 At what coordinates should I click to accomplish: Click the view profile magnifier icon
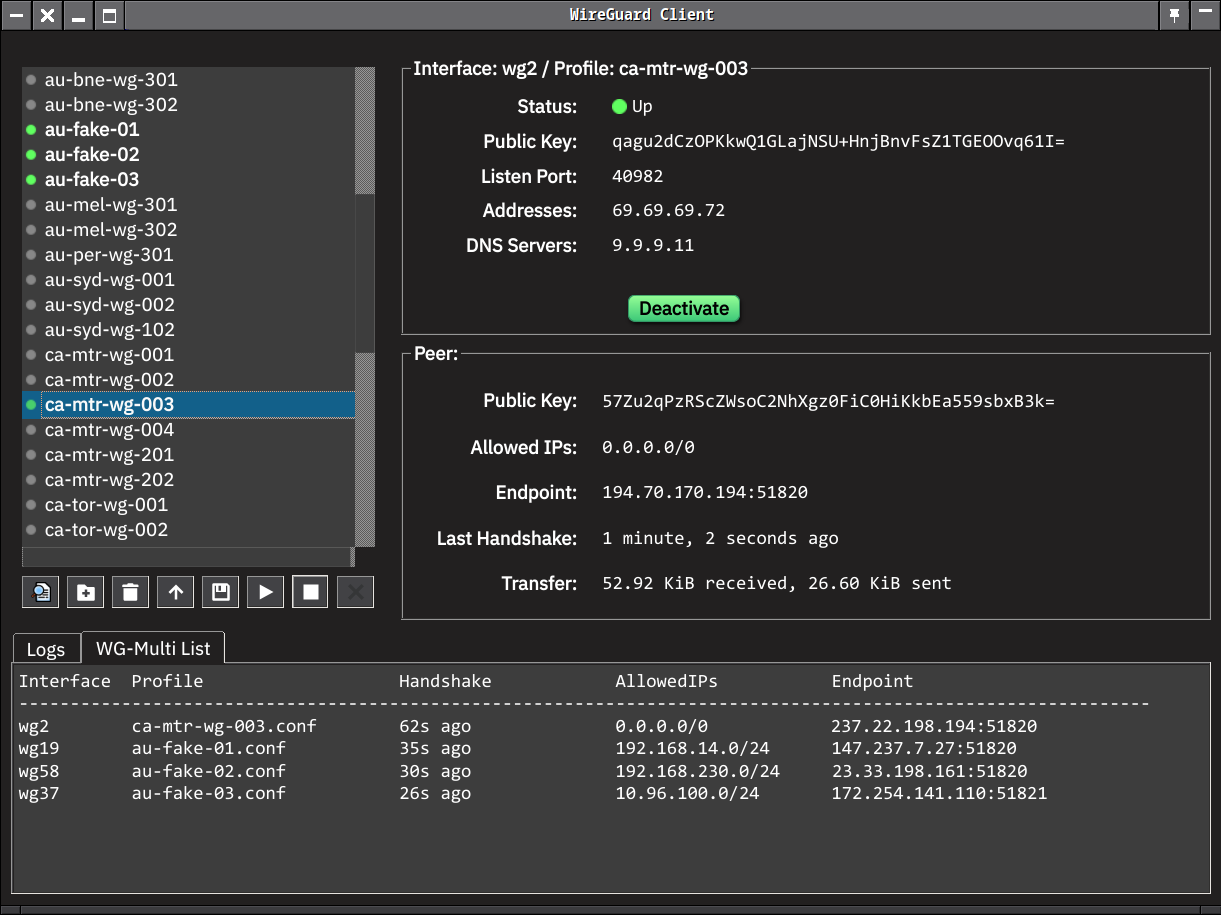pos(41,592)
